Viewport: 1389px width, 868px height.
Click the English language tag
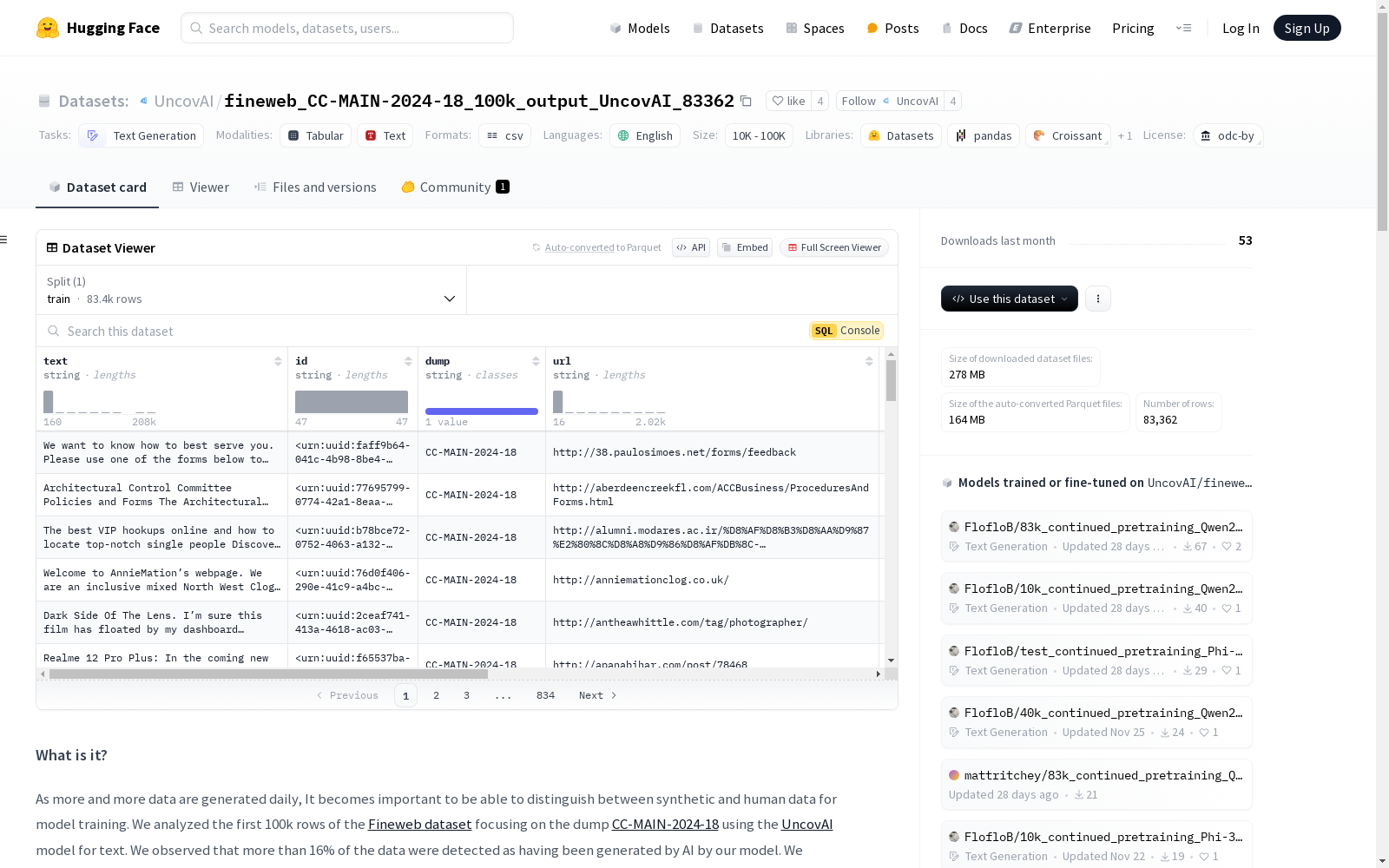point(645,135)
